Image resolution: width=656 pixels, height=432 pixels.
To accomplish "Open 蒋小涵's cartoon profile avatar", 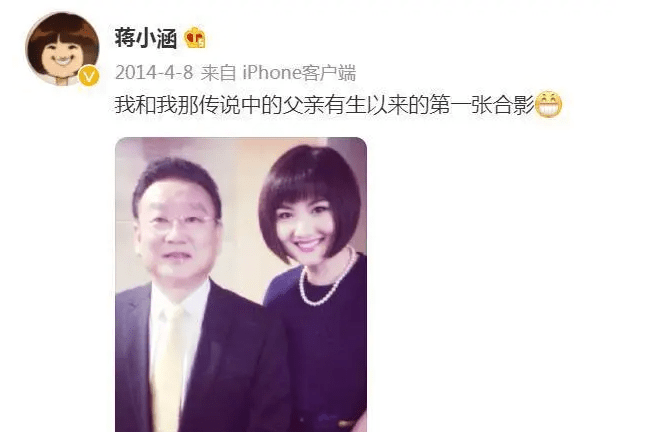I will click(x=62, y=49).
